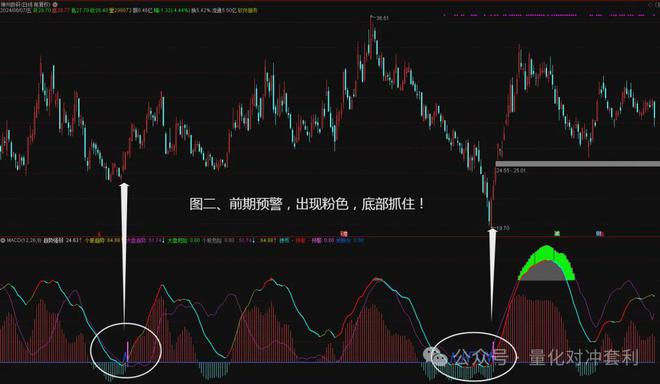Viewport: 660px width, 384px height.
Task: Open the red event marker above indicator panel
Action: 344,234
